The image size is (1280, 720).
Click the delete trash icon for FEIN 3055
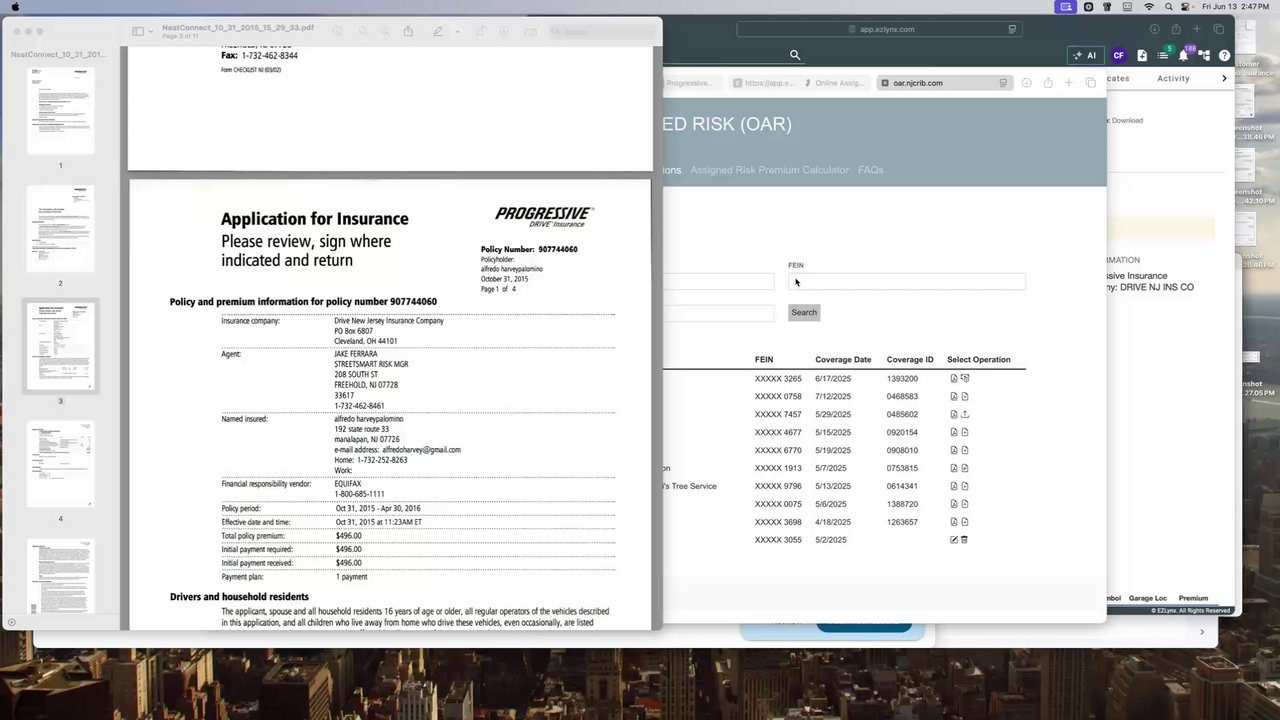click(965, 540)
